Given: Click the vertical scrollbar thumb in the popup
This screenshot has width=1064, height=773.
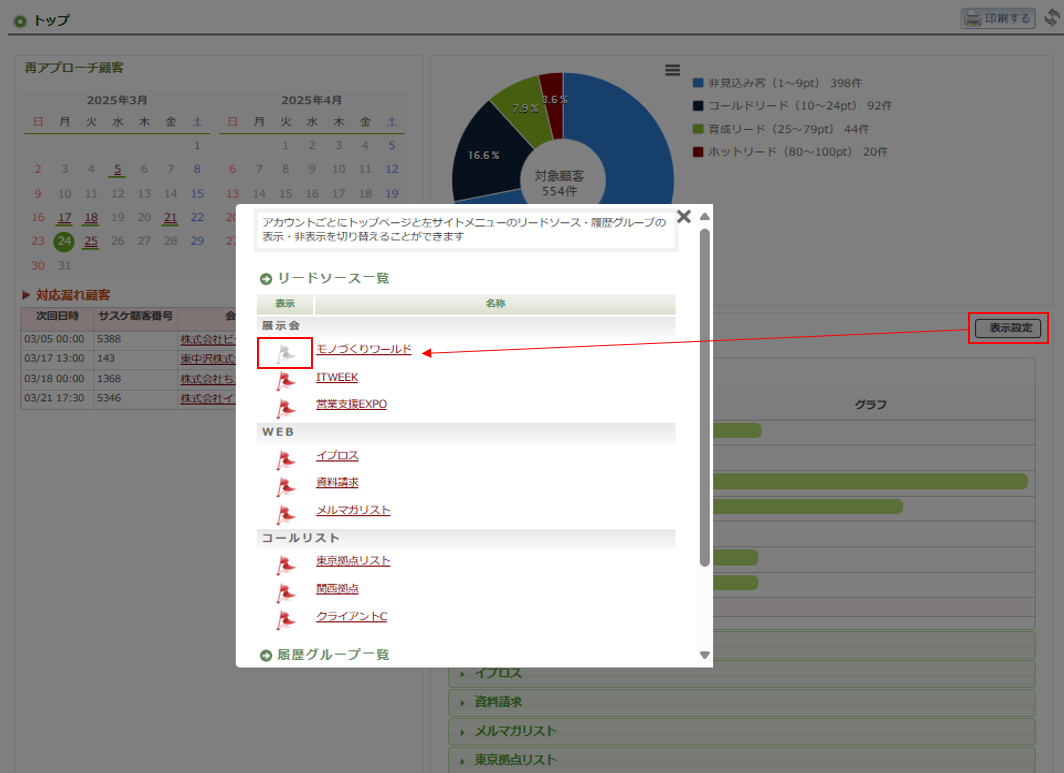Looking at the screenshot, I should pyautogui.click(x=705, y=397).
